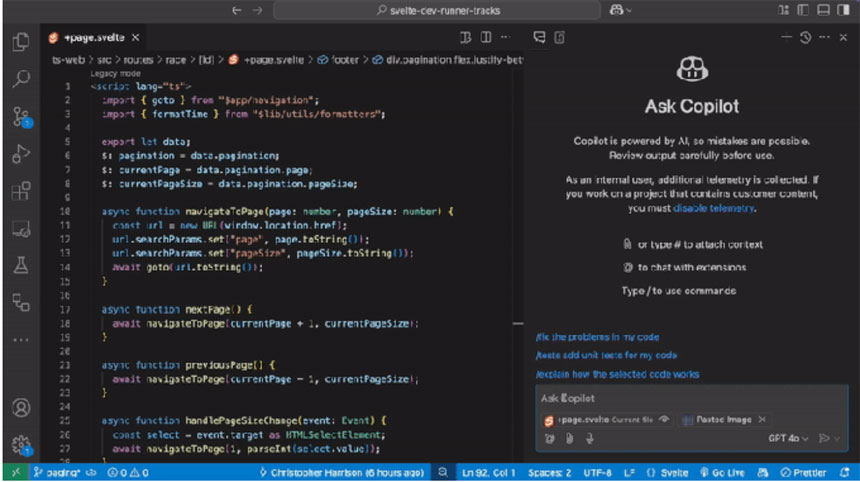Focus the Ask Copilot input field
The height and width of the screenshot is (482, 860).
[x=691, y=399]
